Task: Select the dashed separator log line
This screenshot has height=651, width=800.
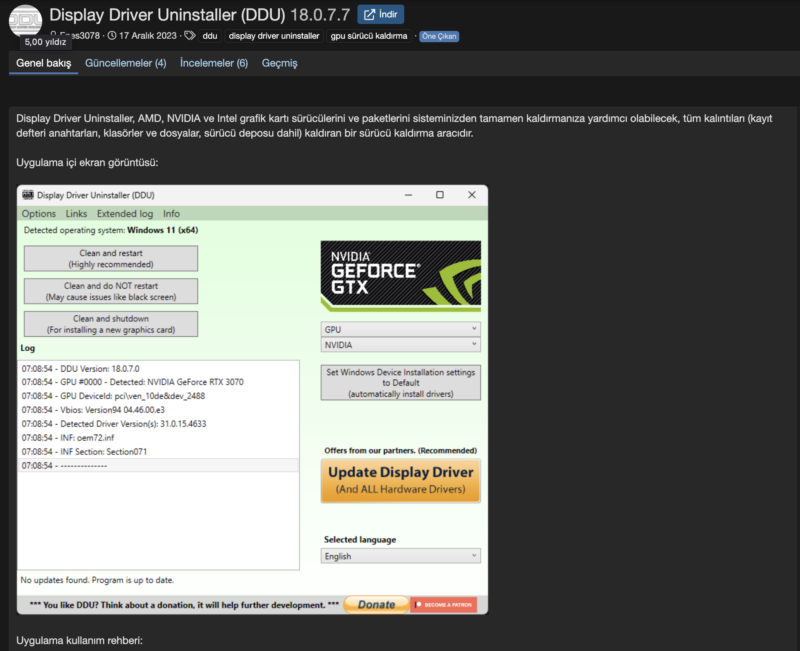Action: click(158, 465)
